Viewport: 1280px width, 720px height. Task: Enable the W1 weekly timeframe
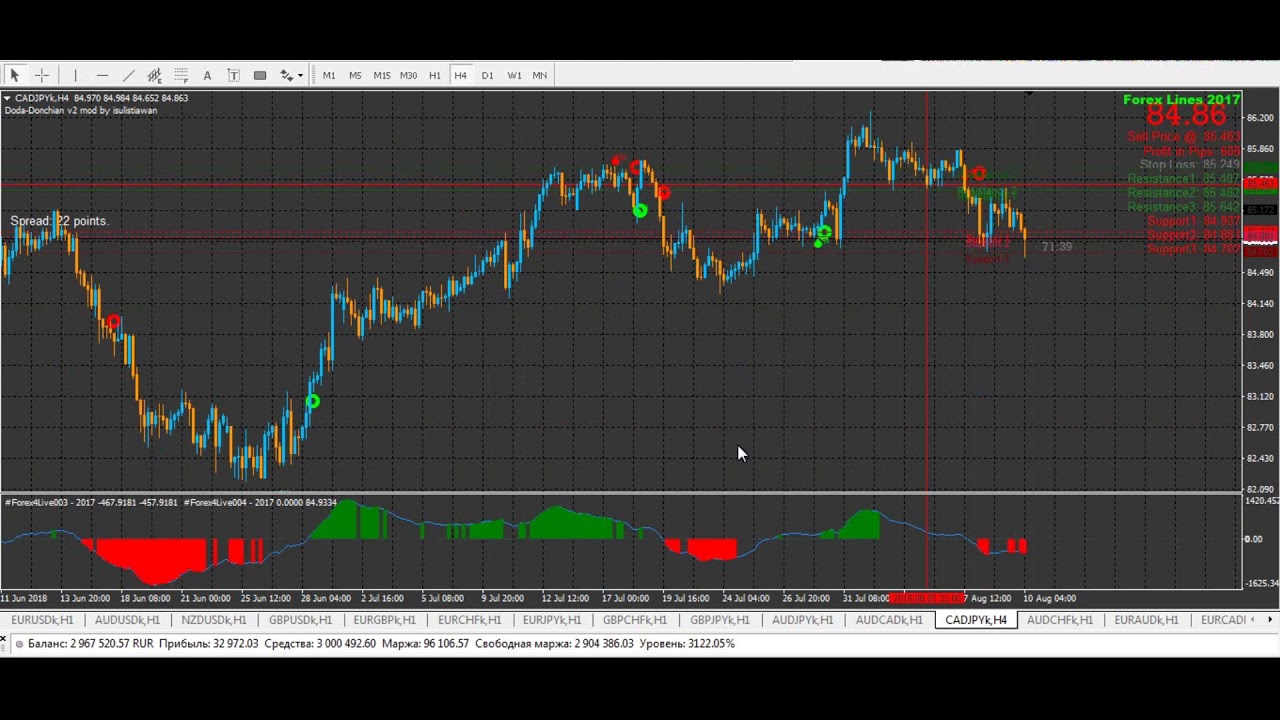coord(514,75)
